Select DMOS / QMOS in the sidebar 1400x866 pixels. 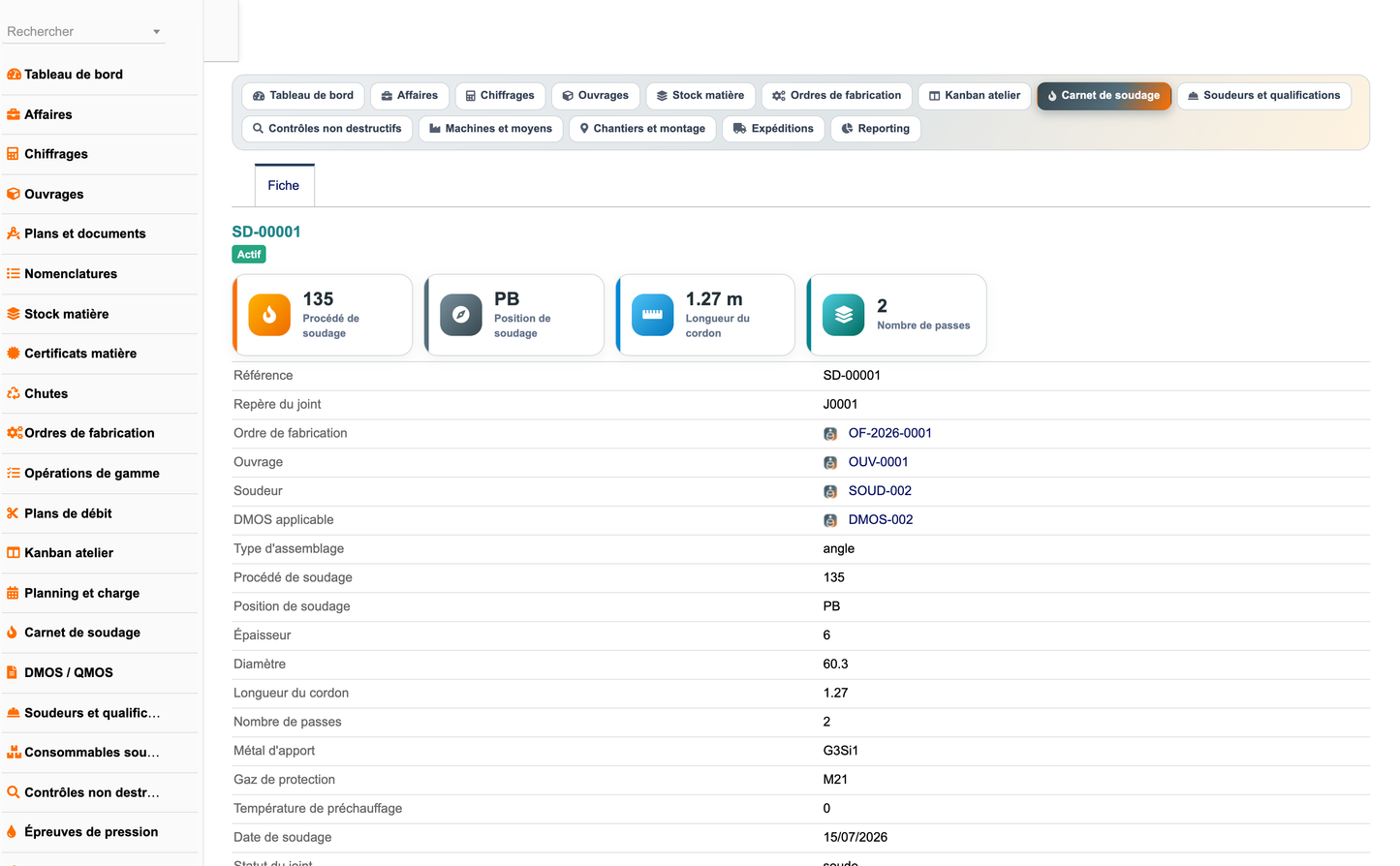68,672
